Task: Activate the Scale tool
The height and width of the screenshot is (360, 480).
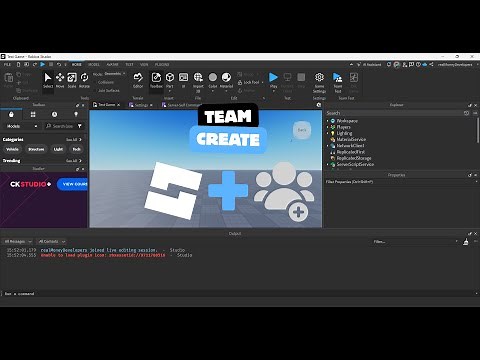Action: click(x=72, y=81)
